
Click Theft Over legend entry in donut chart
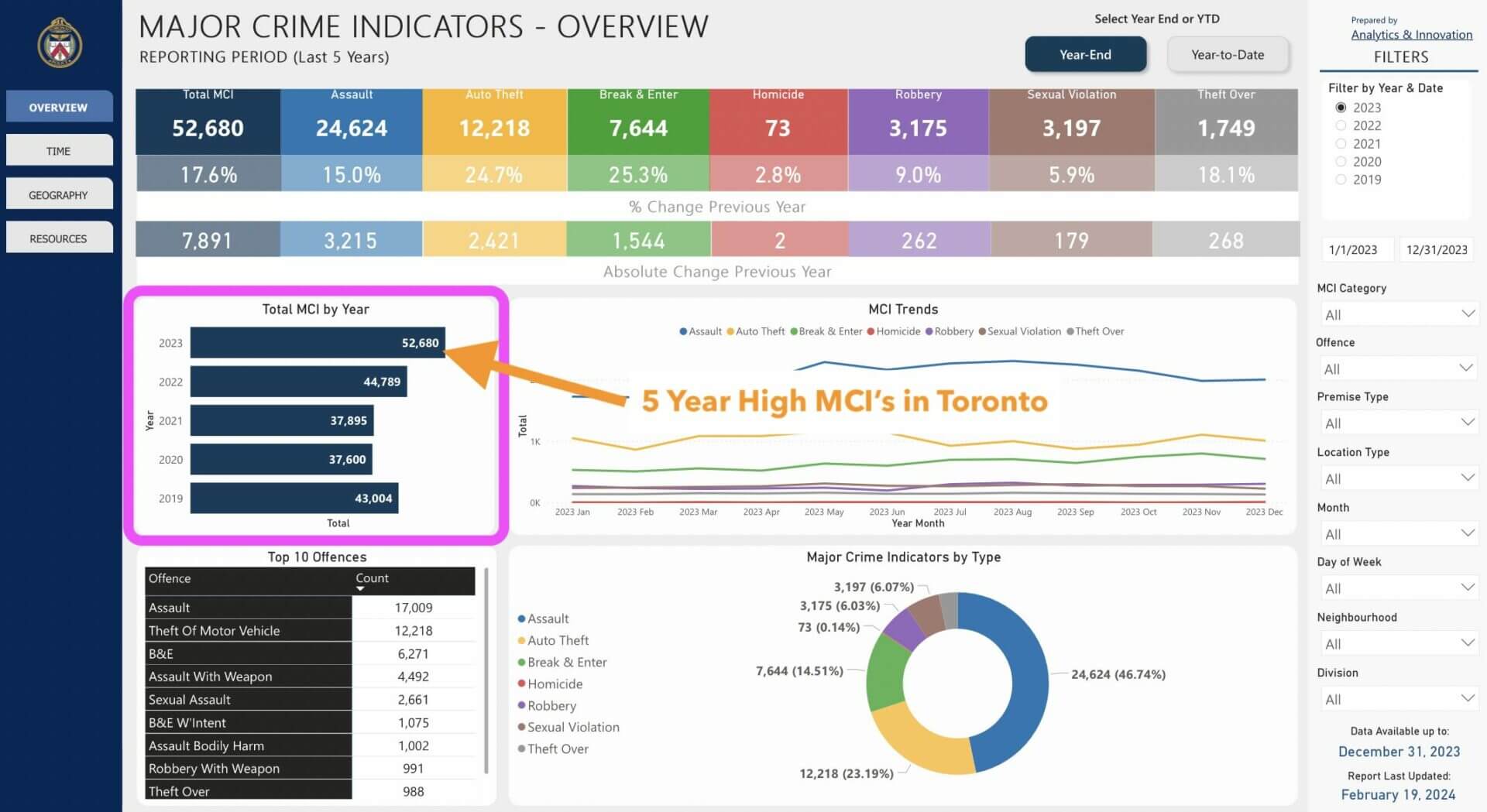point(553,749)
